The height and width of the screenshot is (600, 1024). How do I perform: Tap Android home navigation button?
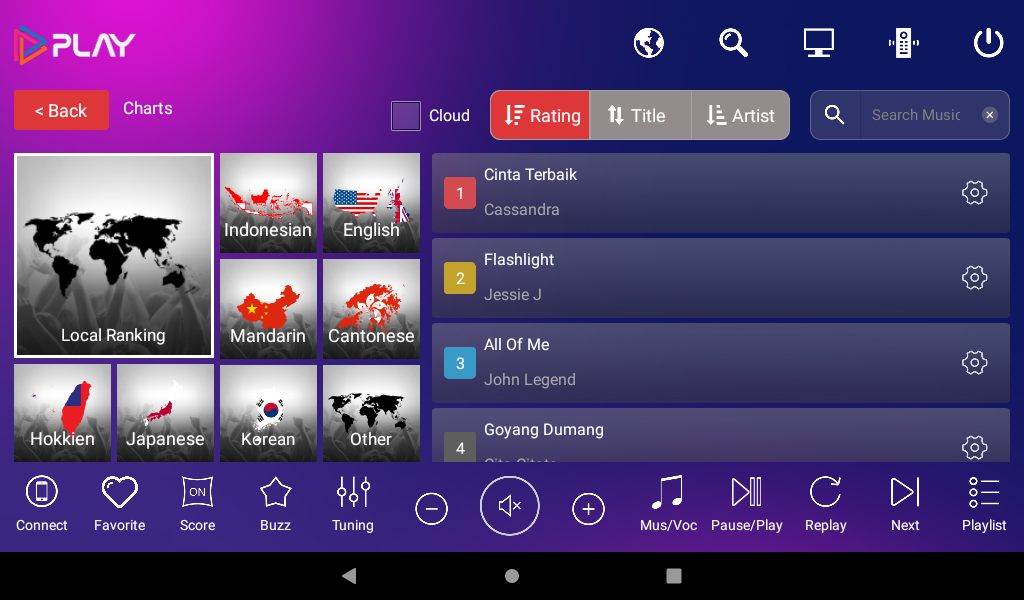coord(512,576)
